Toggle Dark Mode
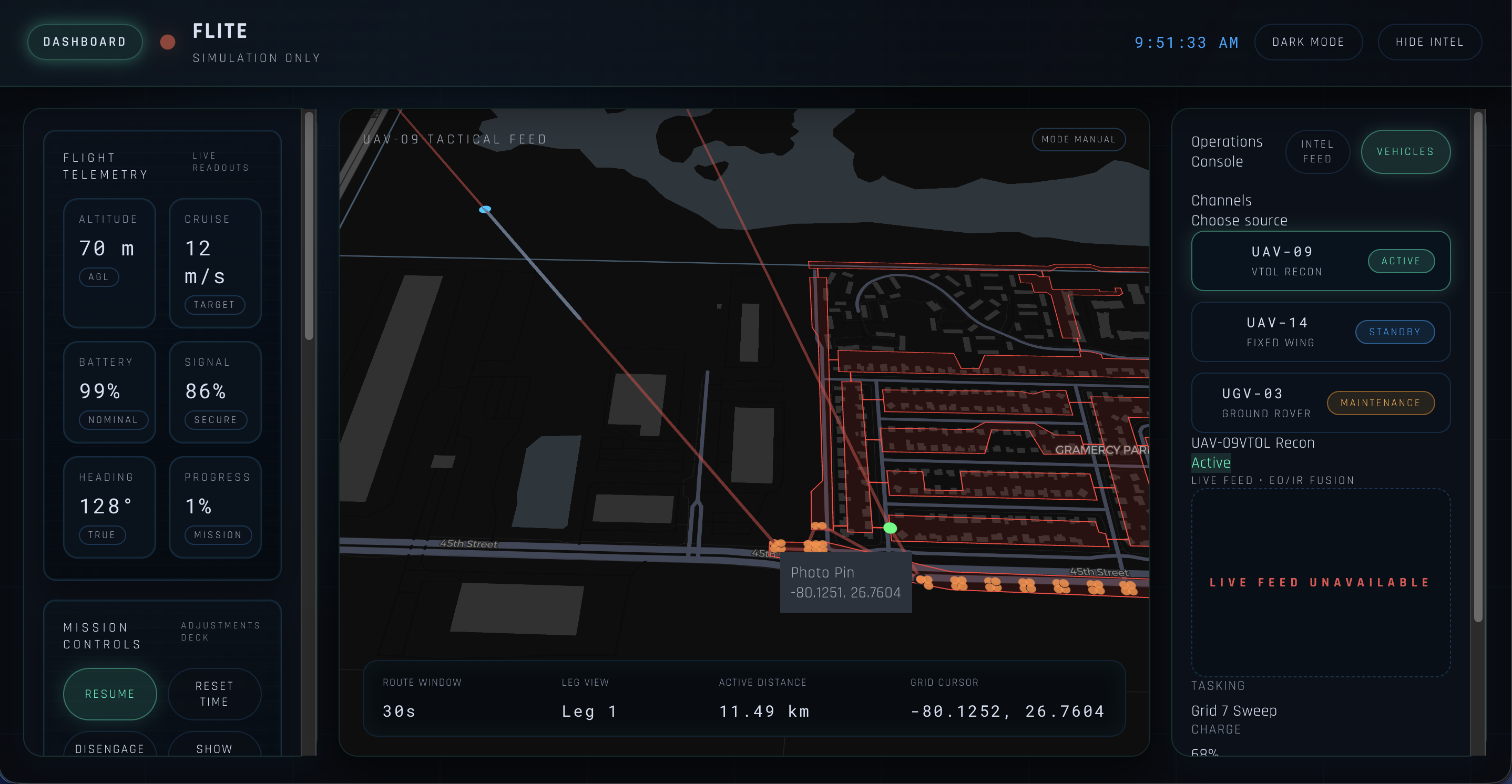 (x=1307, y=42)
